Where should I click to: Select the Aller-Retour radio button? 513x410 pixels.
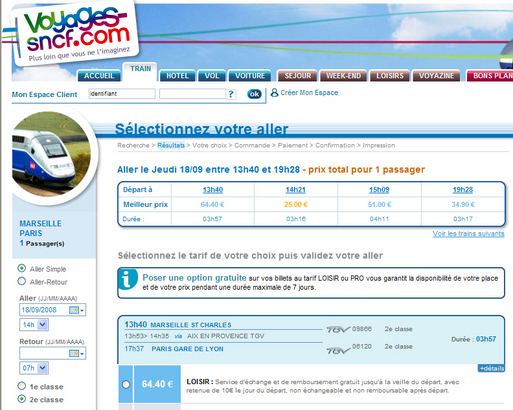point(22,281)
